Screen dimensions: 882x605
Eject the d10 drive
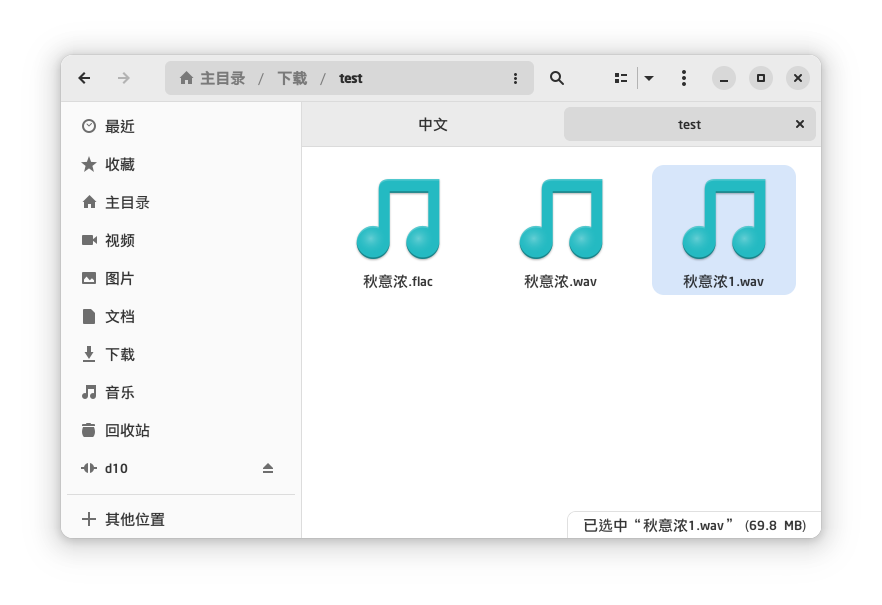(267, 468)
